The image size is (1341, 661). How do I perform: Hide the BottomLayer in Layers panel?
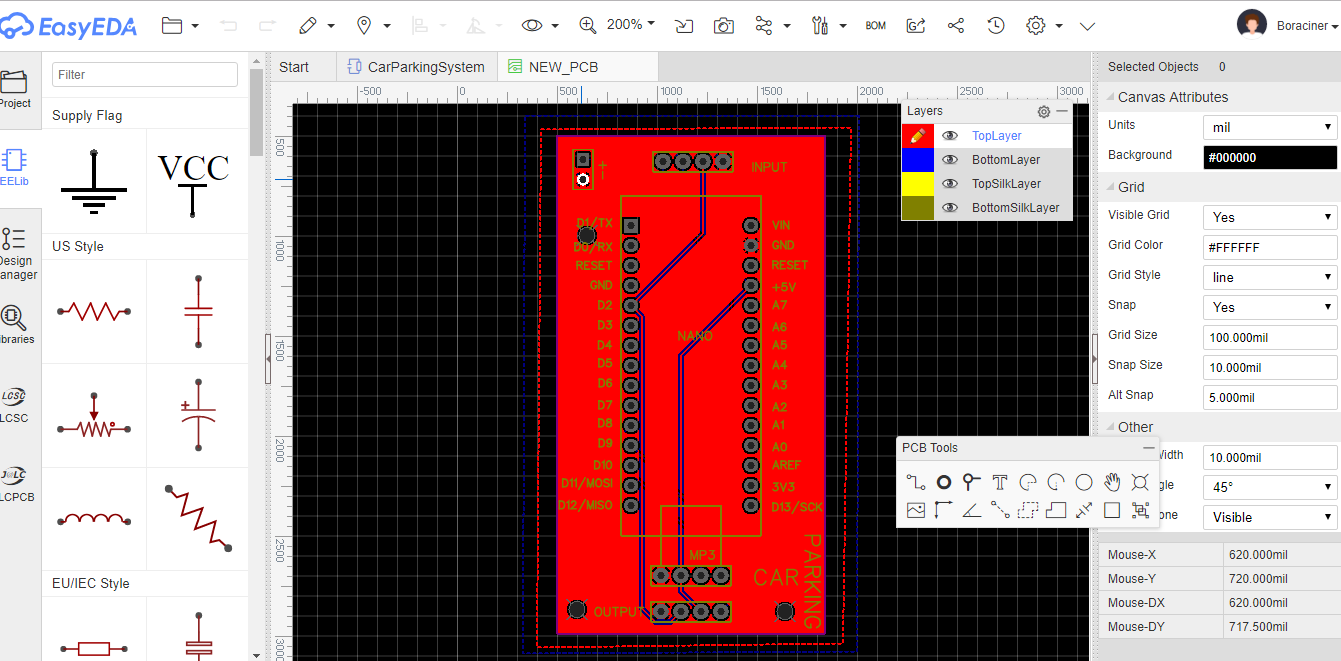tap(949, 159)
